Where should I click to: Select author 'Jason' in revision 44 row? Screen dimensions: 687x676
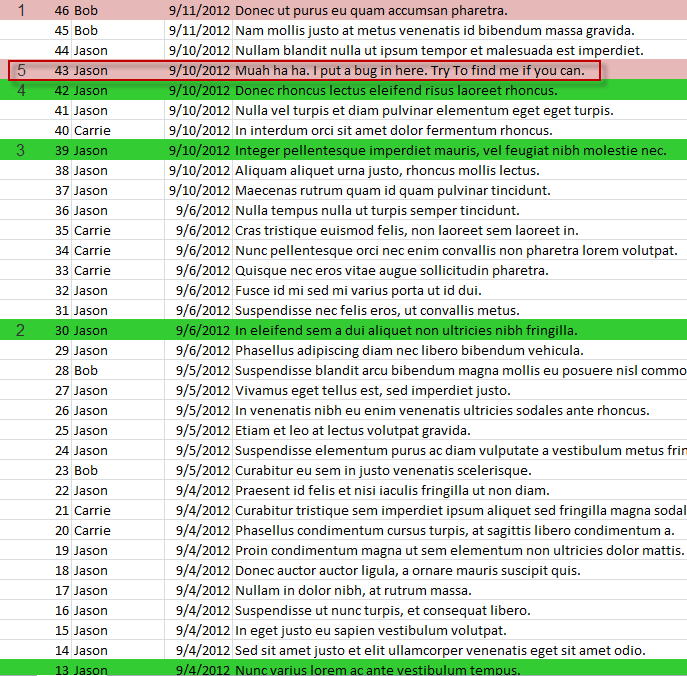pyautogui.click(x=91, y=51)
